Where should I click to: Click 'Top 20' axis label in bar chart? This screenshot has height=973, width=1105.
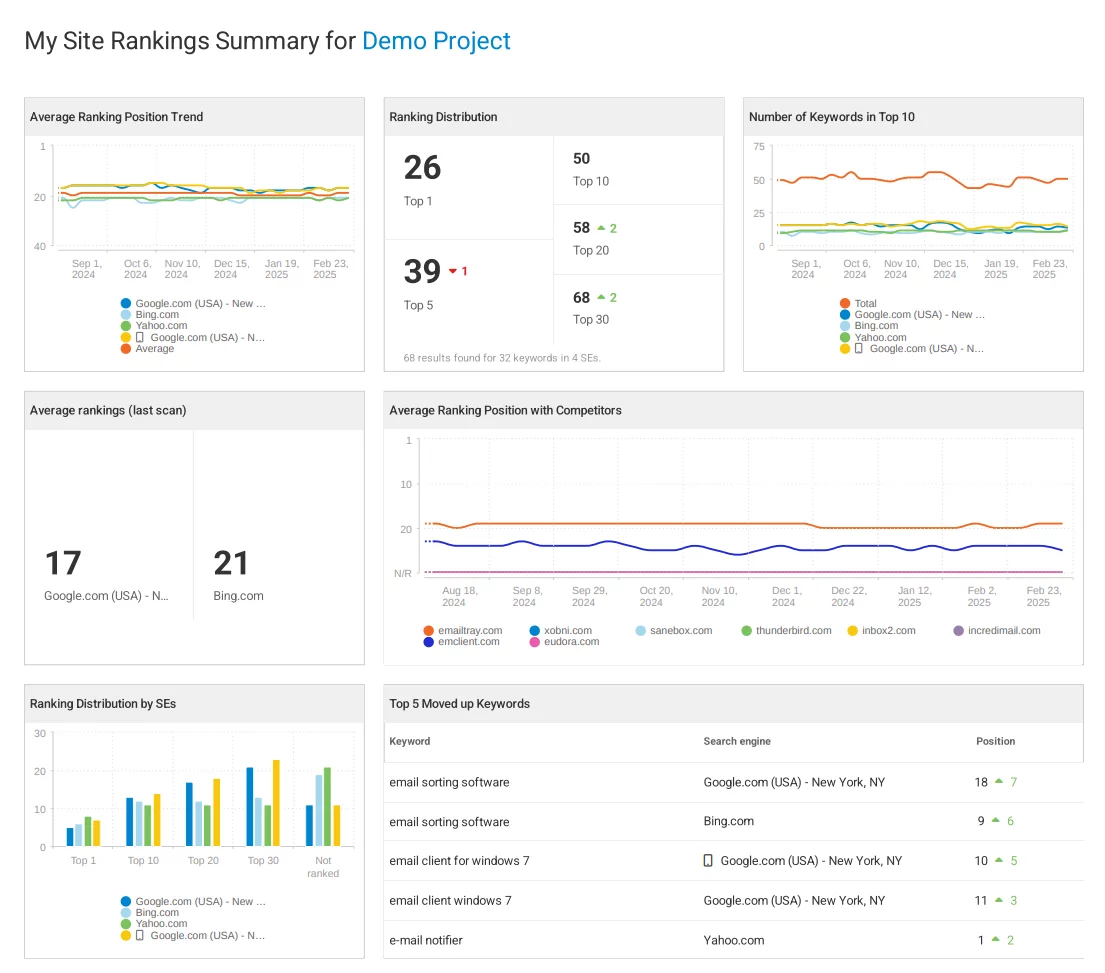[x=203, y=861]
